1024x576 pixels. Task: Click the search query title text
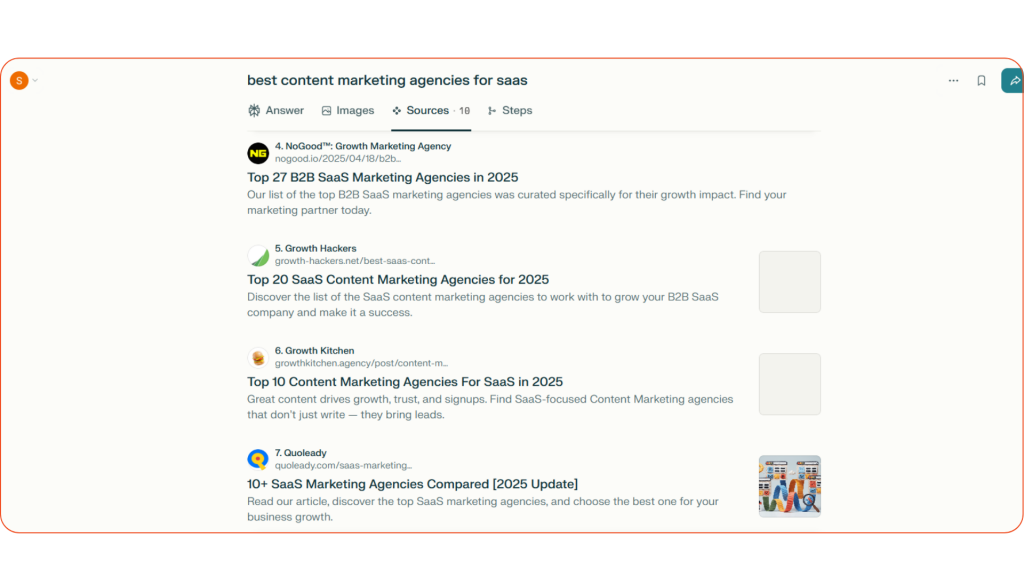point(387,80)
